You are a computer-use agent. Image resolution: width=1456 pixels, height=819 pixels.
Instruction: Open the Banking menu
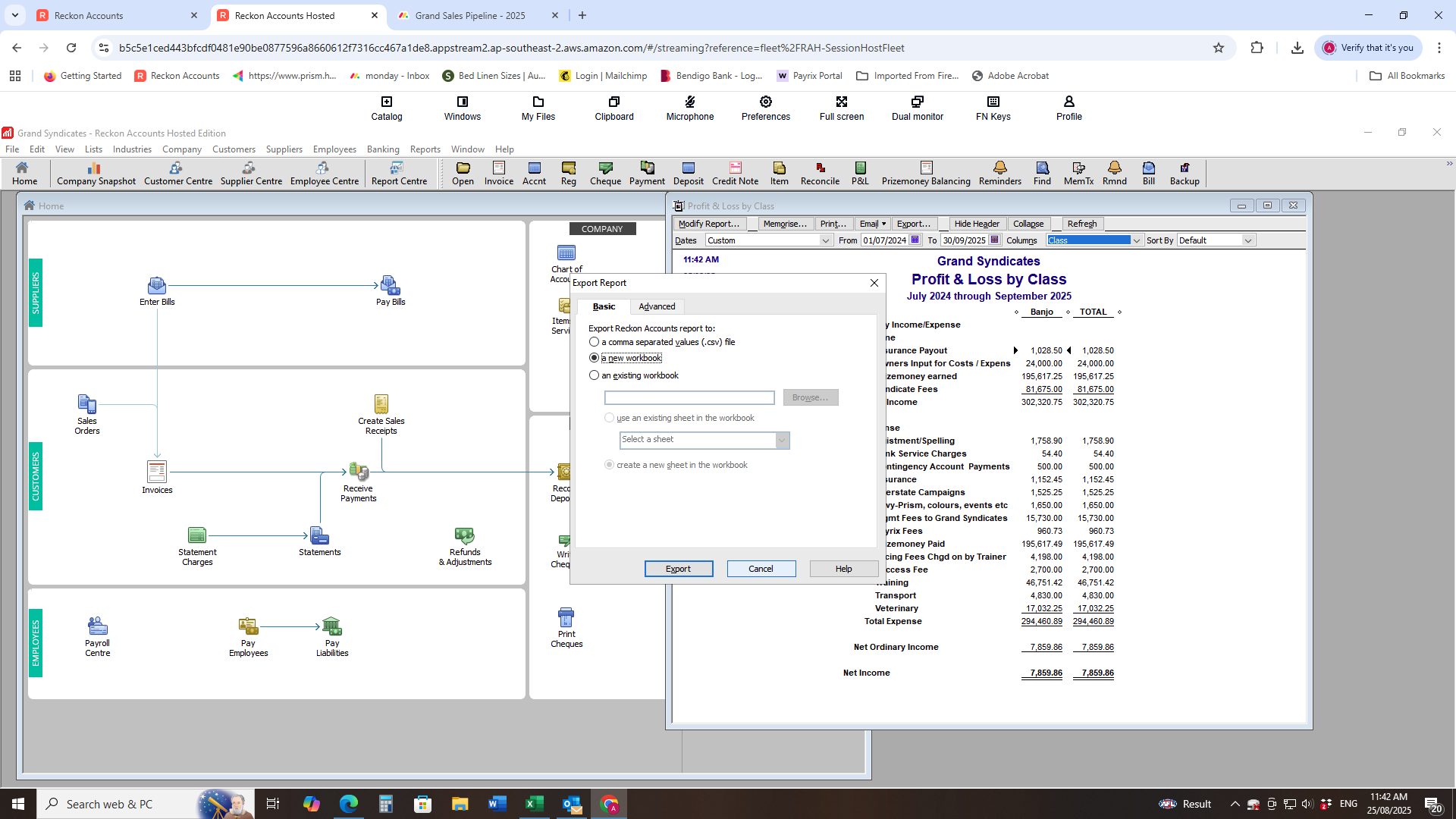383,149
